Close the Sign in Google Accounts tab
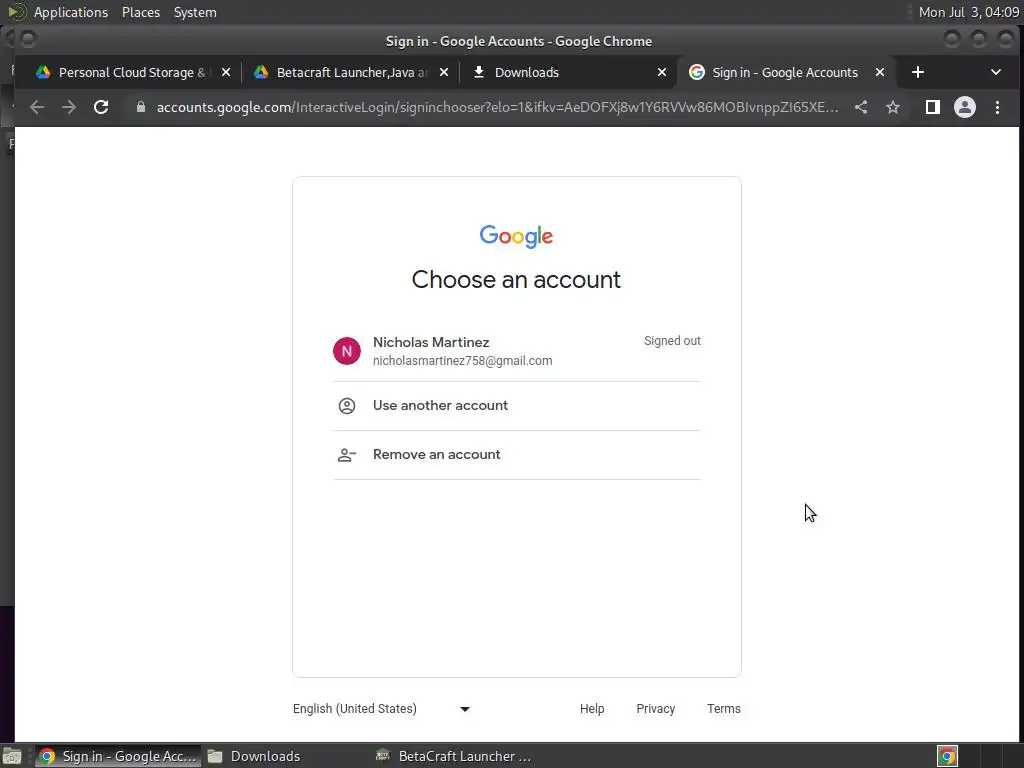Screen dimensions: 1024x768 tap(880, 72)
